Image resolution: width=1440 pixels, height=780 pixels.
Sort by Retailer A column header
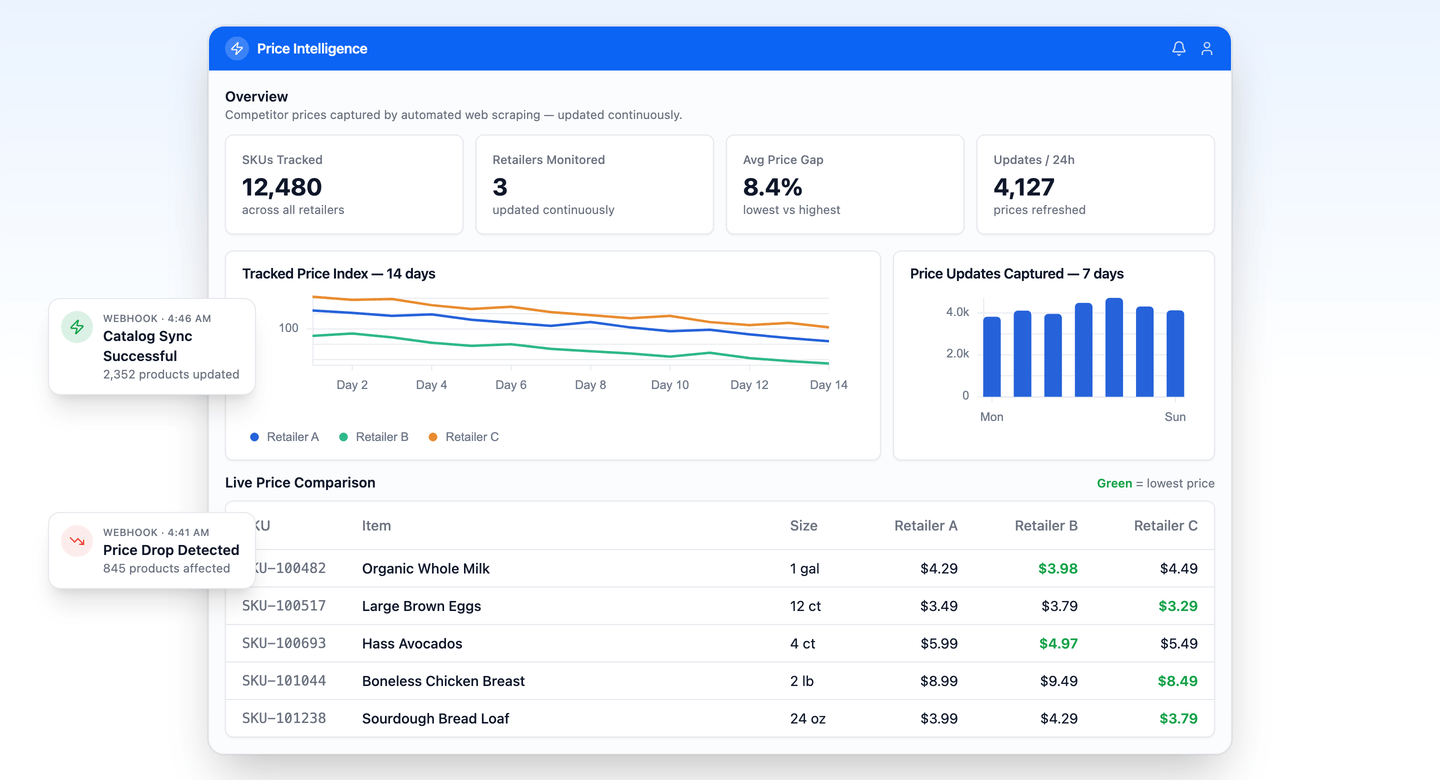point(926,525)
